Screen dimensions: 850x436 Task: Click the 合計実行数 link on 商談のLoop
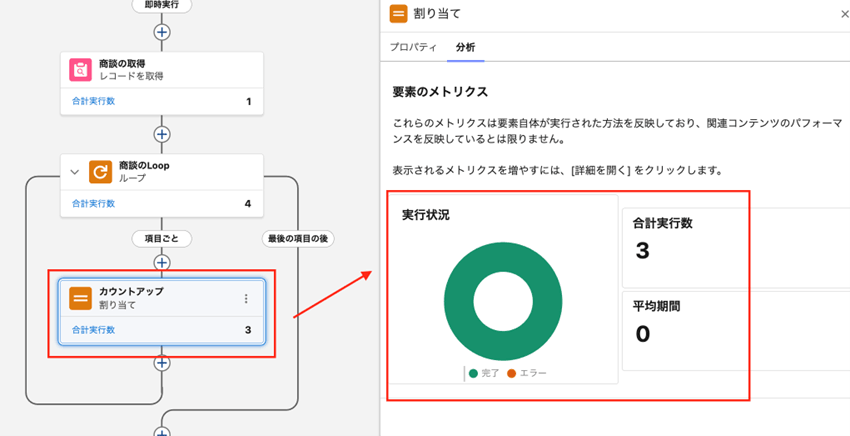pos(93,203)
